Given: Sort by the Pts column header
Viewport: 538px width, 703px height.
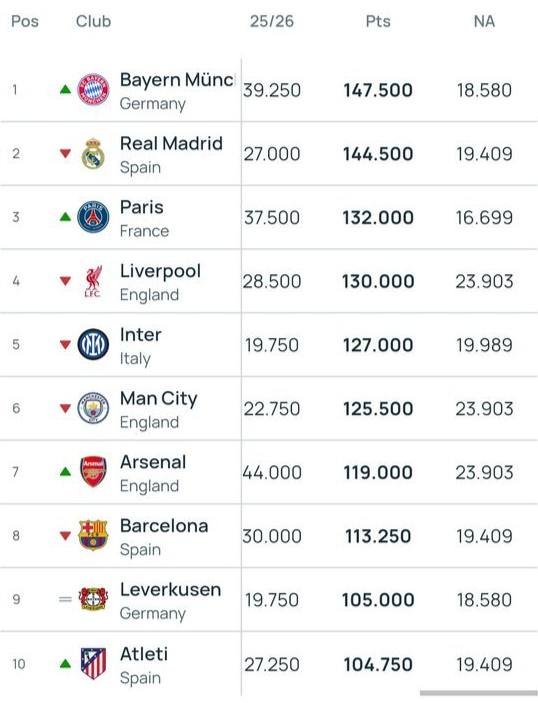Looking at the screenshot, I should pyautogui.click(x=378, y=21).
